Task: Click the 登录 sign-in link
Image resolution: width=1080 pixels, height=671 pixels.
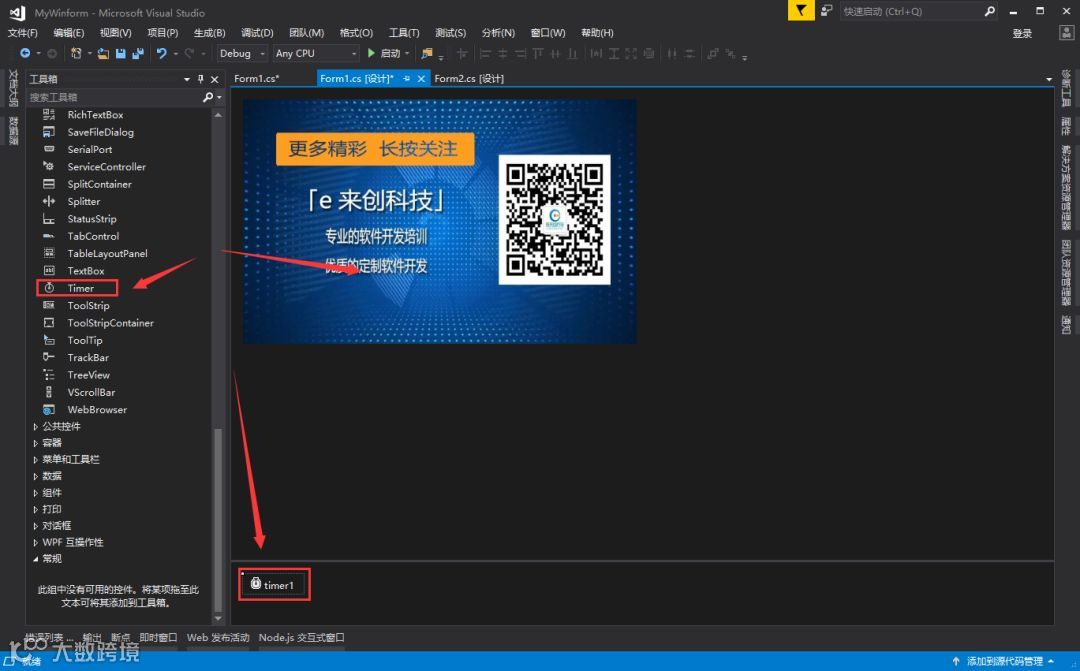Action: click(1022, 33)
